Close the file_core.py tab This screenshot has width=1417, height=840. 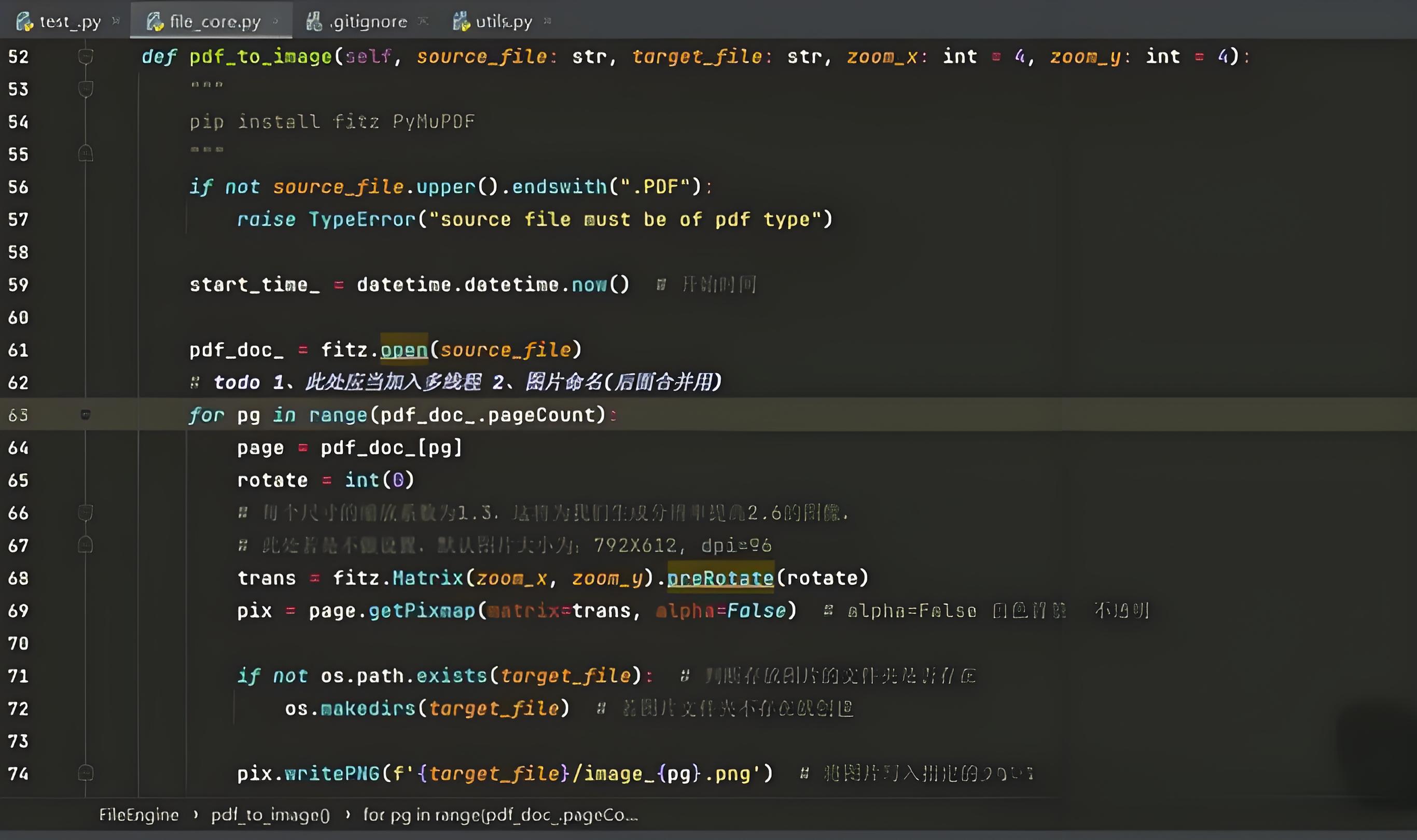pos(276,21)
